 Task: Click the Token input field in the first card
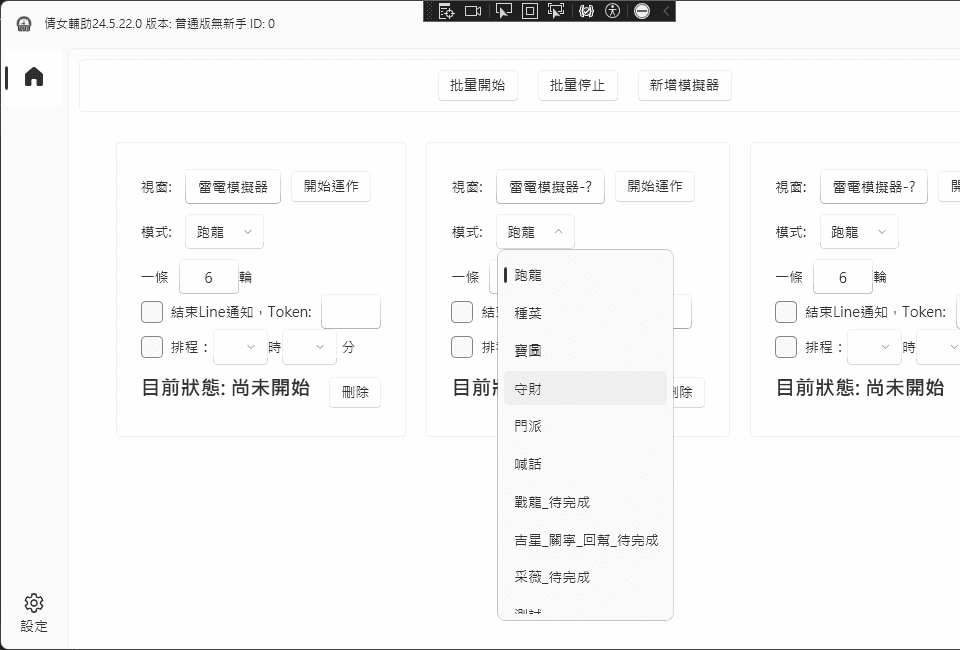(x=351, y=312)
